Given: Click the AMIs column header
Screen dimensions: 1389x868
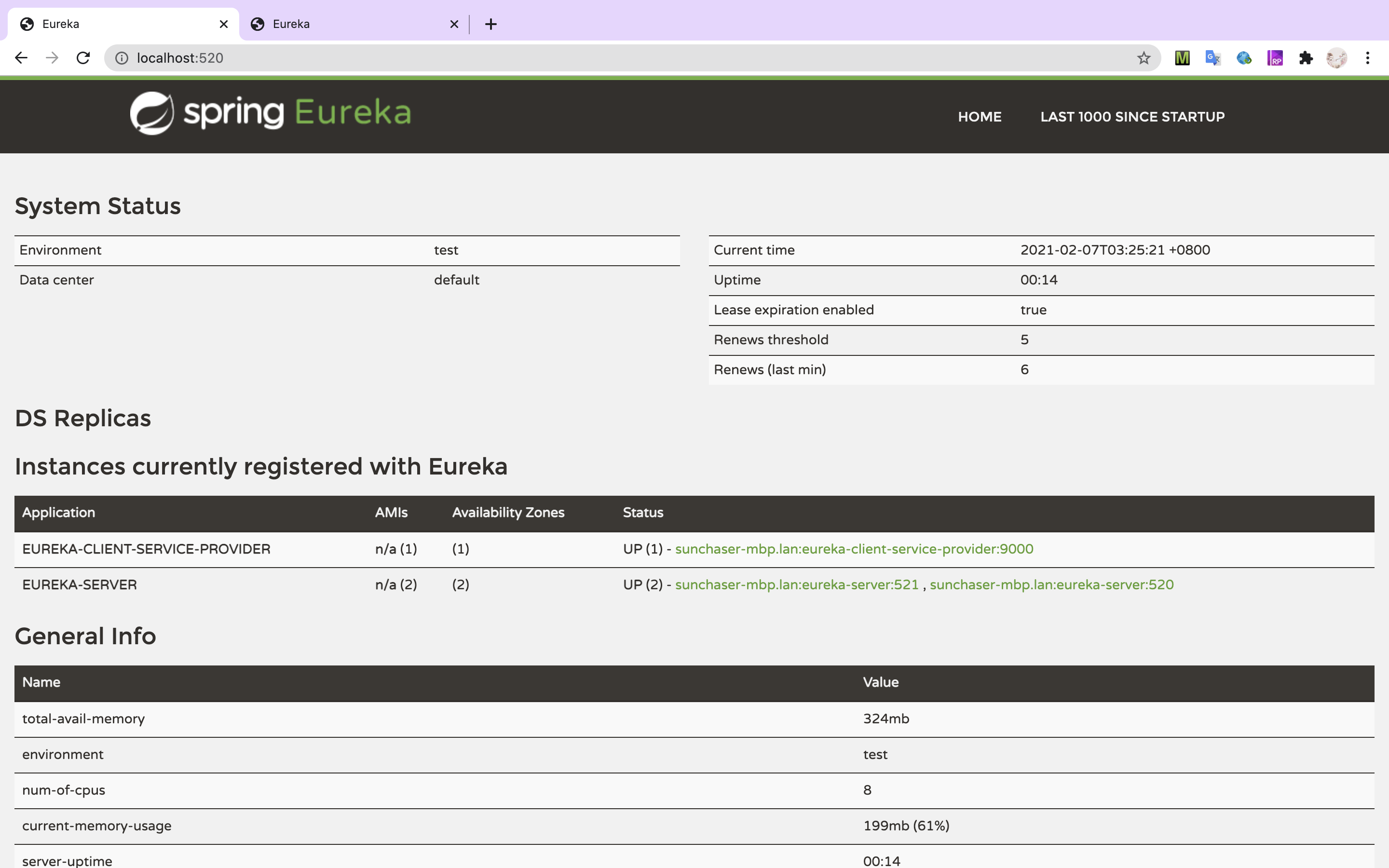Looking at the screenshot, I should [x=391, y=513].
